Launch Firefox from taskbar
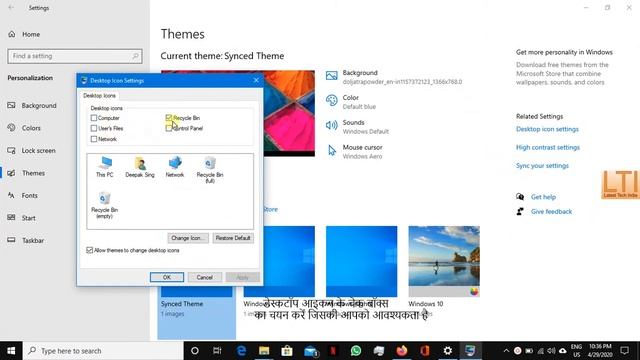640x360 pixels. point(402,351)
